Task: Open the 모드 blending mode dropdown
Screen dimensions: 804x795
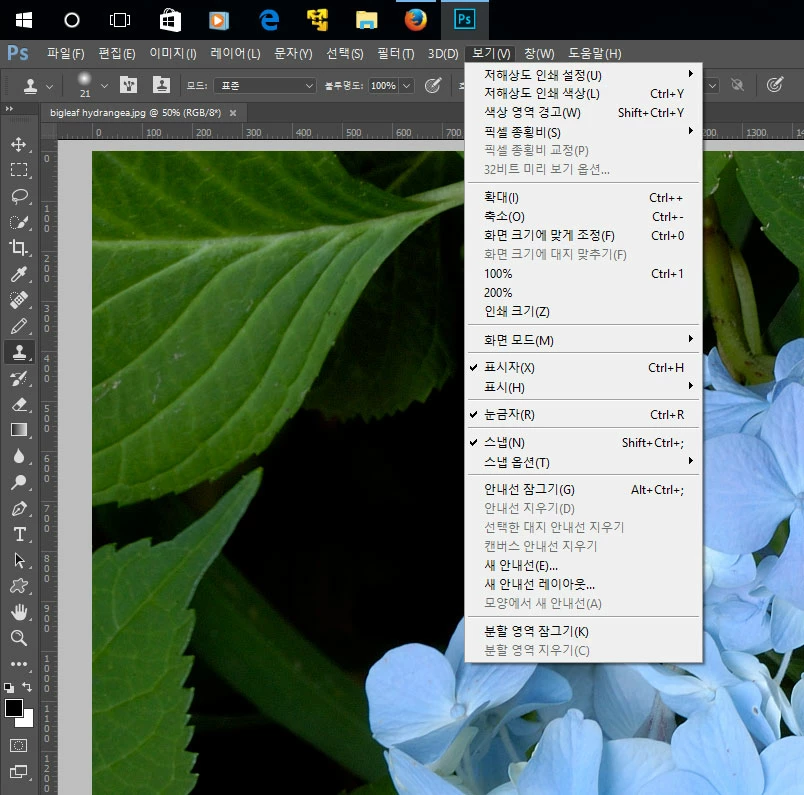Action: 265,86
